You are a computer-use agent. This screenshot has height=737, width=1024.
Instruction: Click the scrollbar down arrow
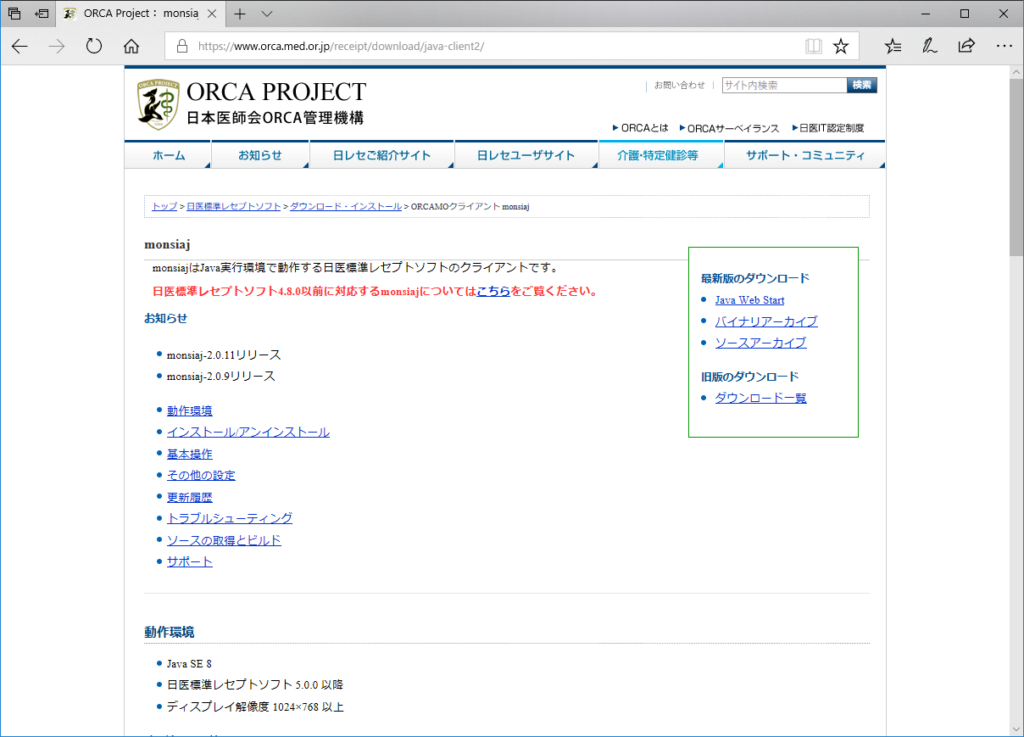(x=1016, y=729)
